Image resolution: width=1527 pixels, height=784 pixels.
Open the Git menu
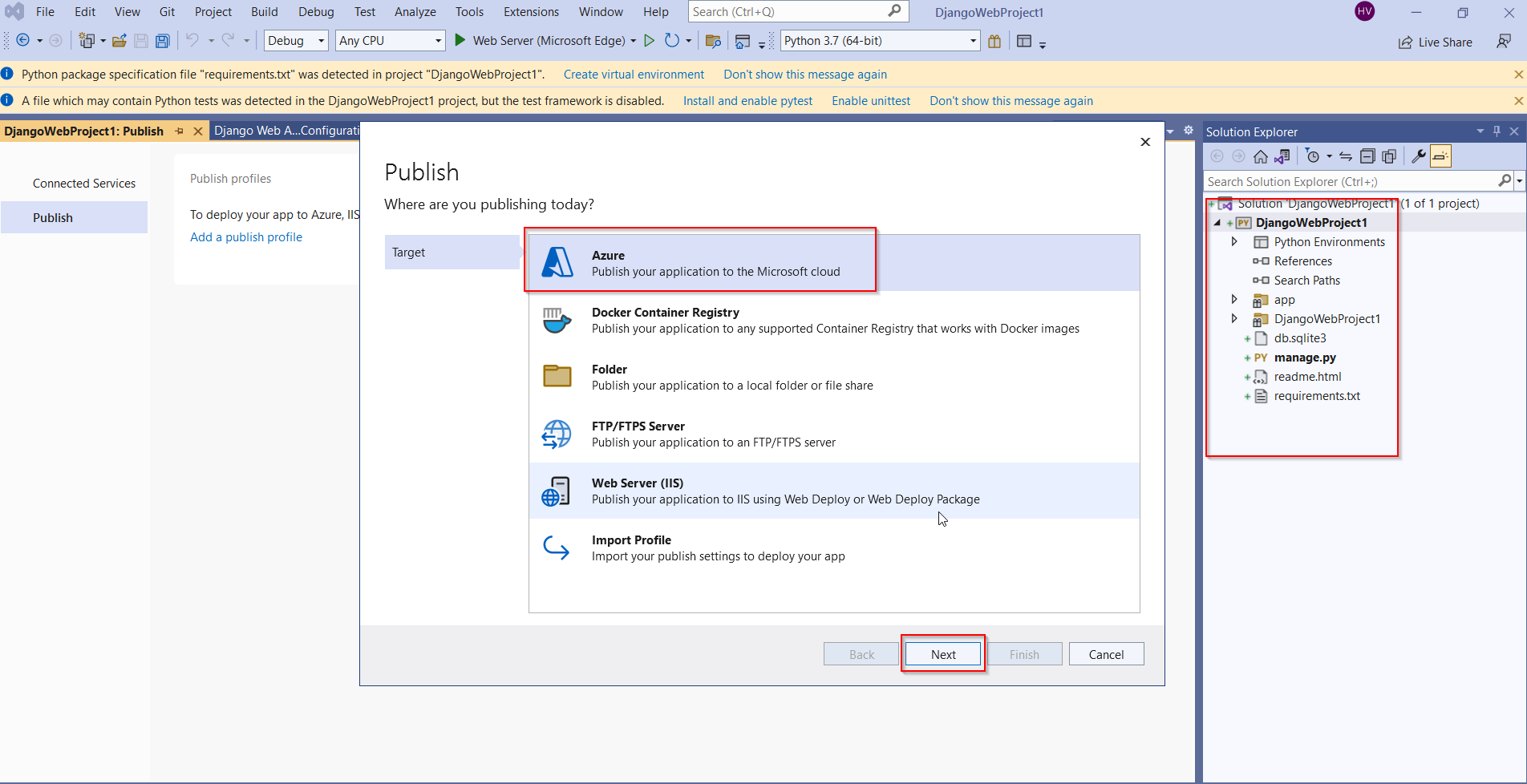[x=167, y=12]
